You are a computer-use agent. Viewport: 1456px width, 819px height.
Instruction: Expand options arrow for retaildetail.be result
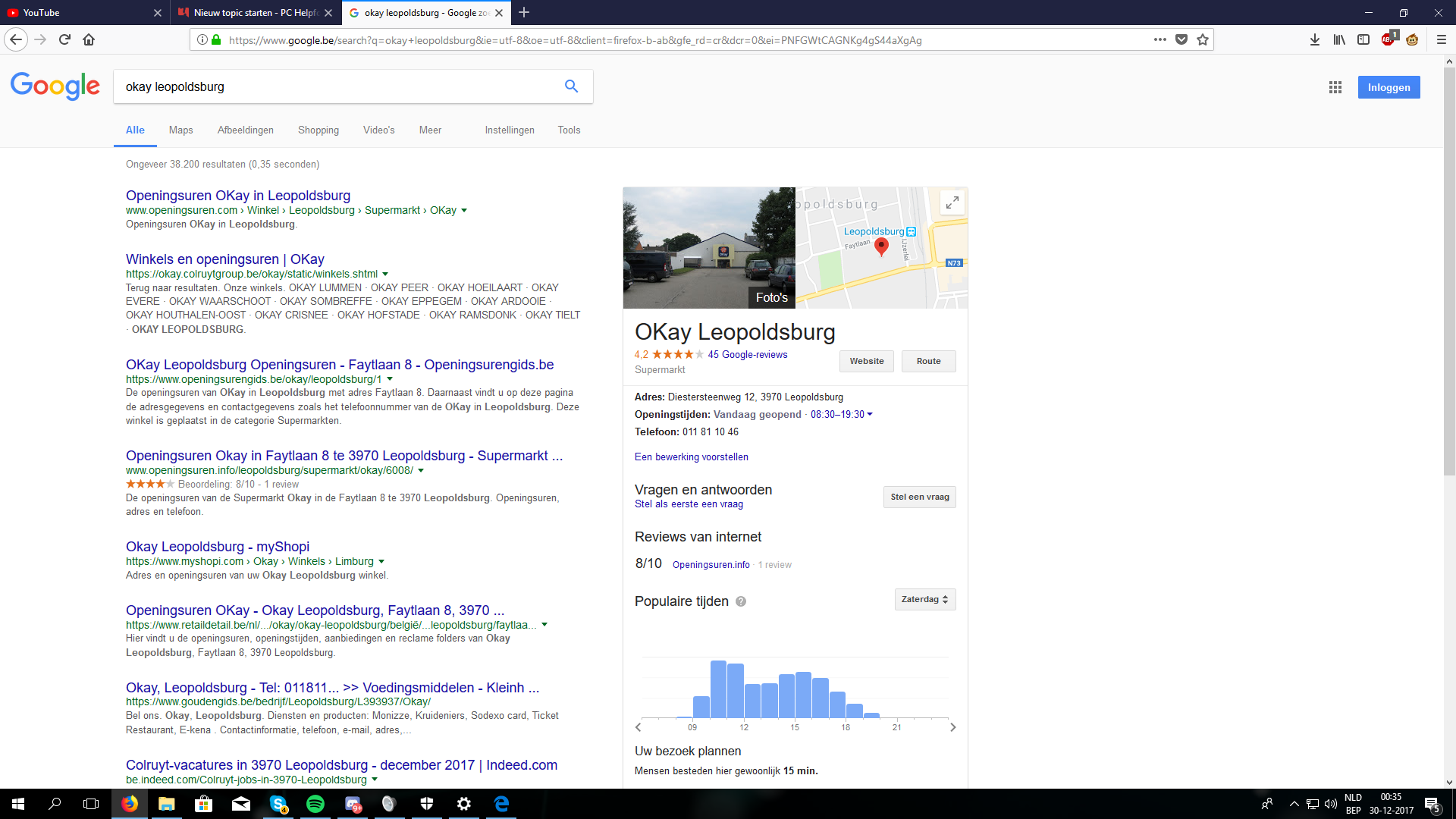click(x=544, y=626)
